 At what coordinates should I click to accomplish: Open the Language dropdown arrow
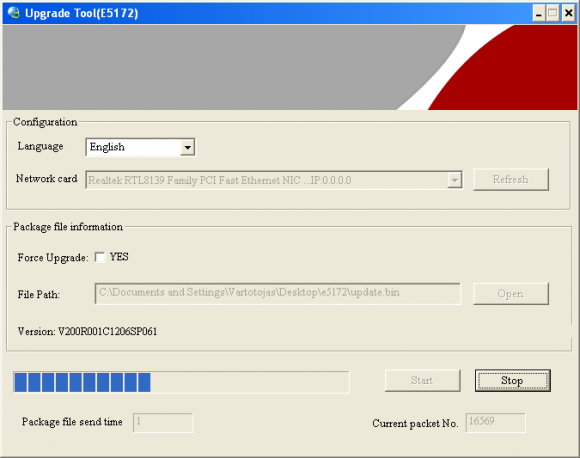(188, 147)
